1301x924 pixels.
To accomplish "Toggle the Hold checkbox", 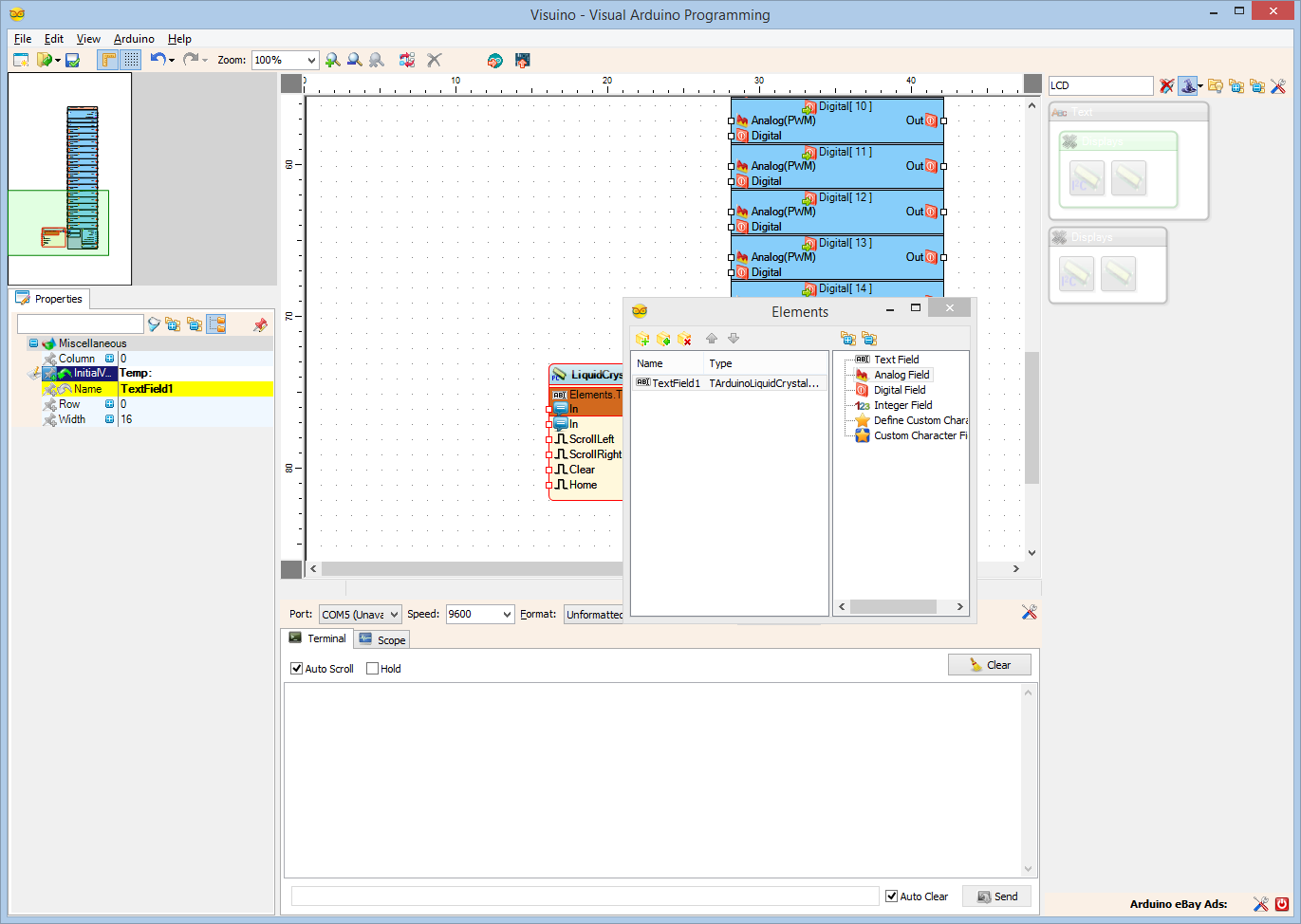I will tap(372, 669).
